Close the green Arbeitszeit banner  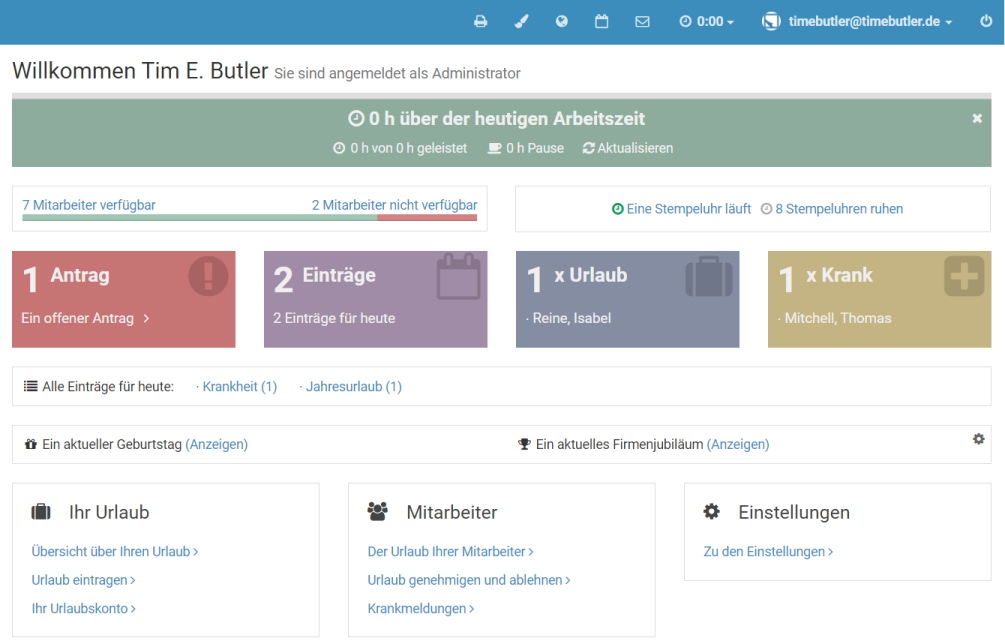[x=977, y=118]
